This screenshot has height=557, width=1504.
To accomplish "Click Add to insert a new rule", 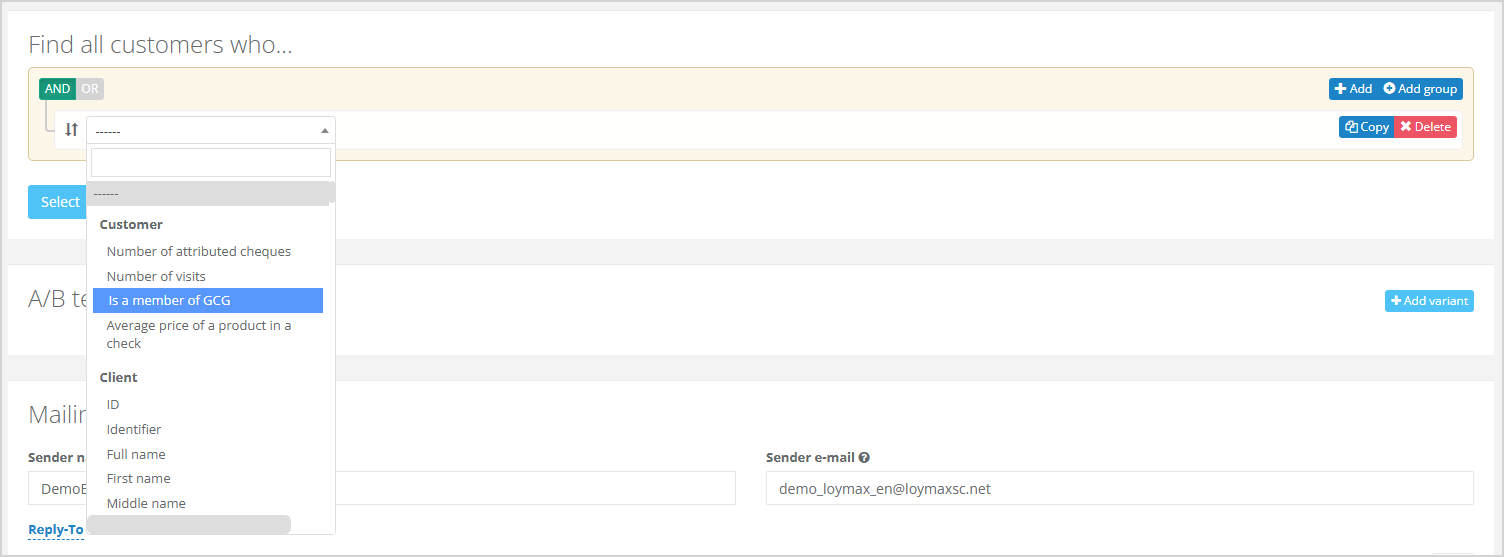I will (x=1353, y=89).
